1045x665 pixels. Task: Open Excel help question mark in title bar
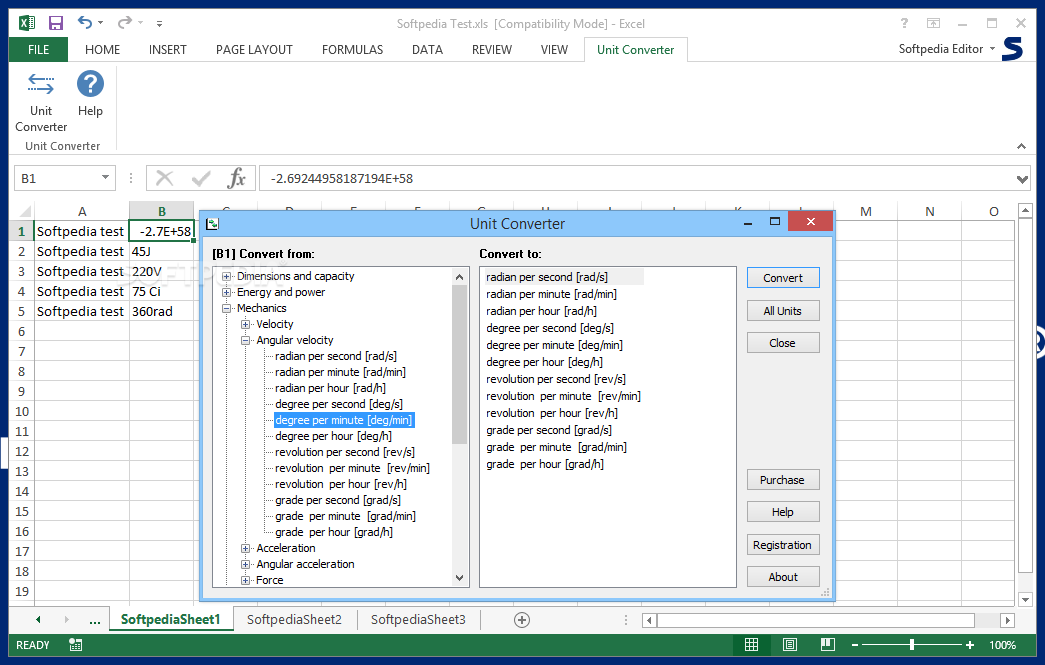(904, 23)
